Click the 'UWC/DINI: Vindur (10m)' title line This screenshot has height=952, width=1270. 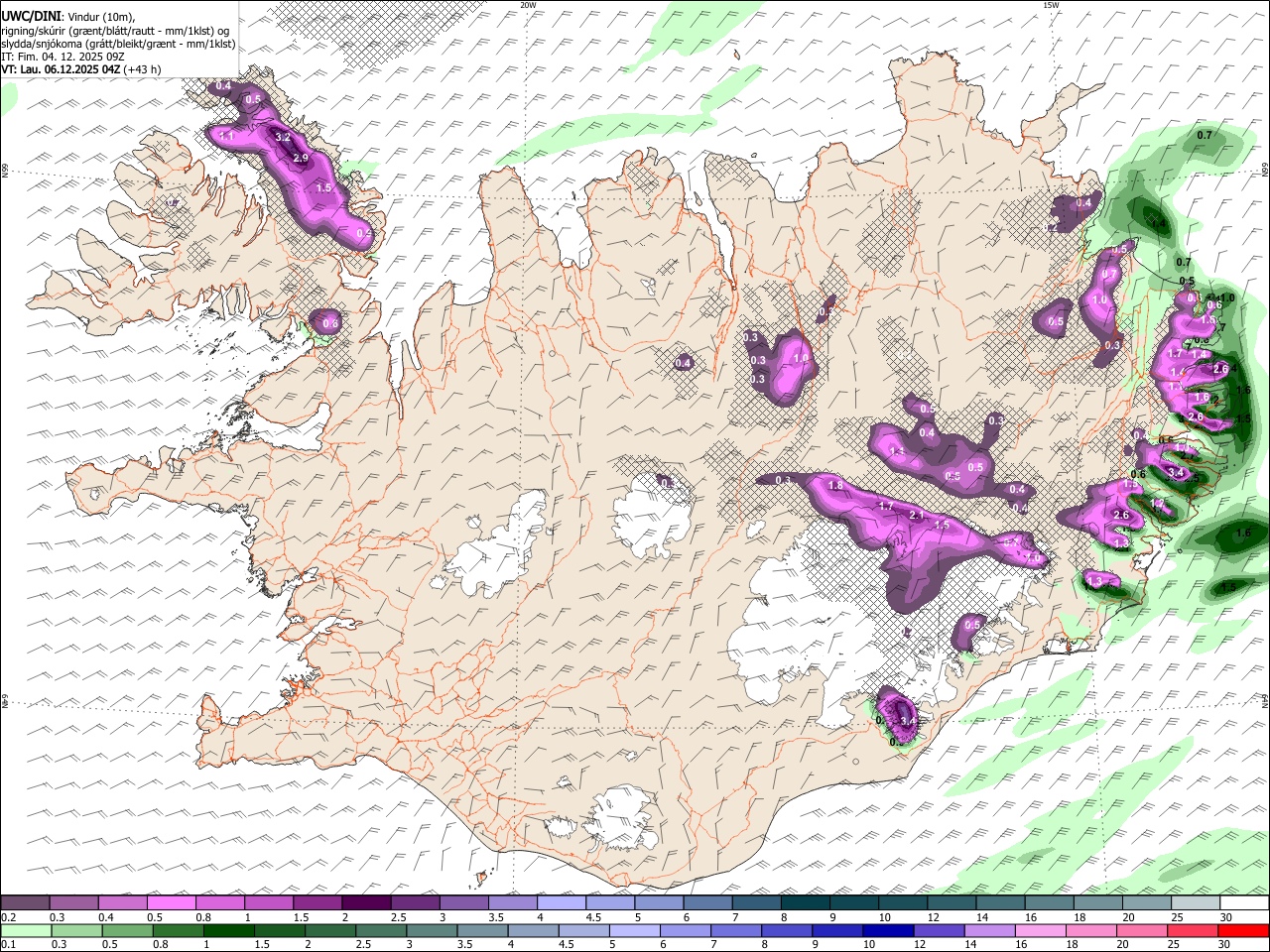68,16
